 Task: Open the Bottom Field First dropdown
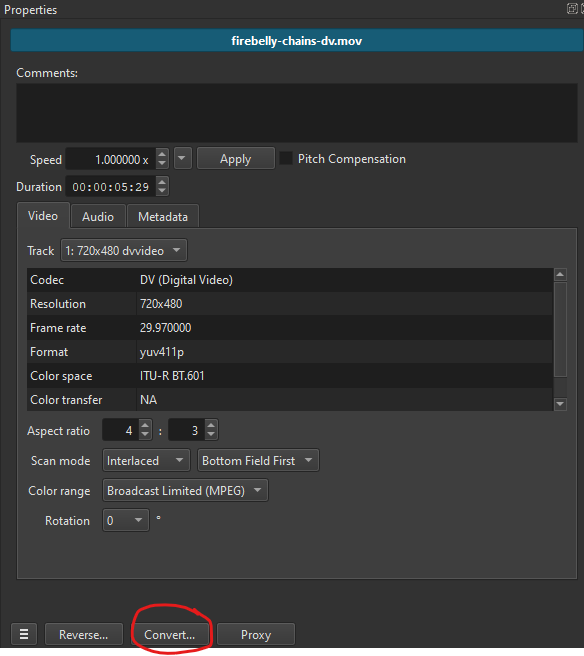click(x=258, y=461)
